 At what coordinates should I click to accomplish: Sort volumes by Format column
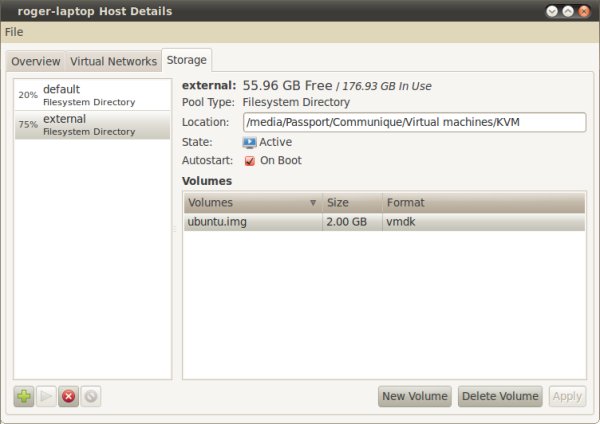pyautogui.click(x=483, y=202)
